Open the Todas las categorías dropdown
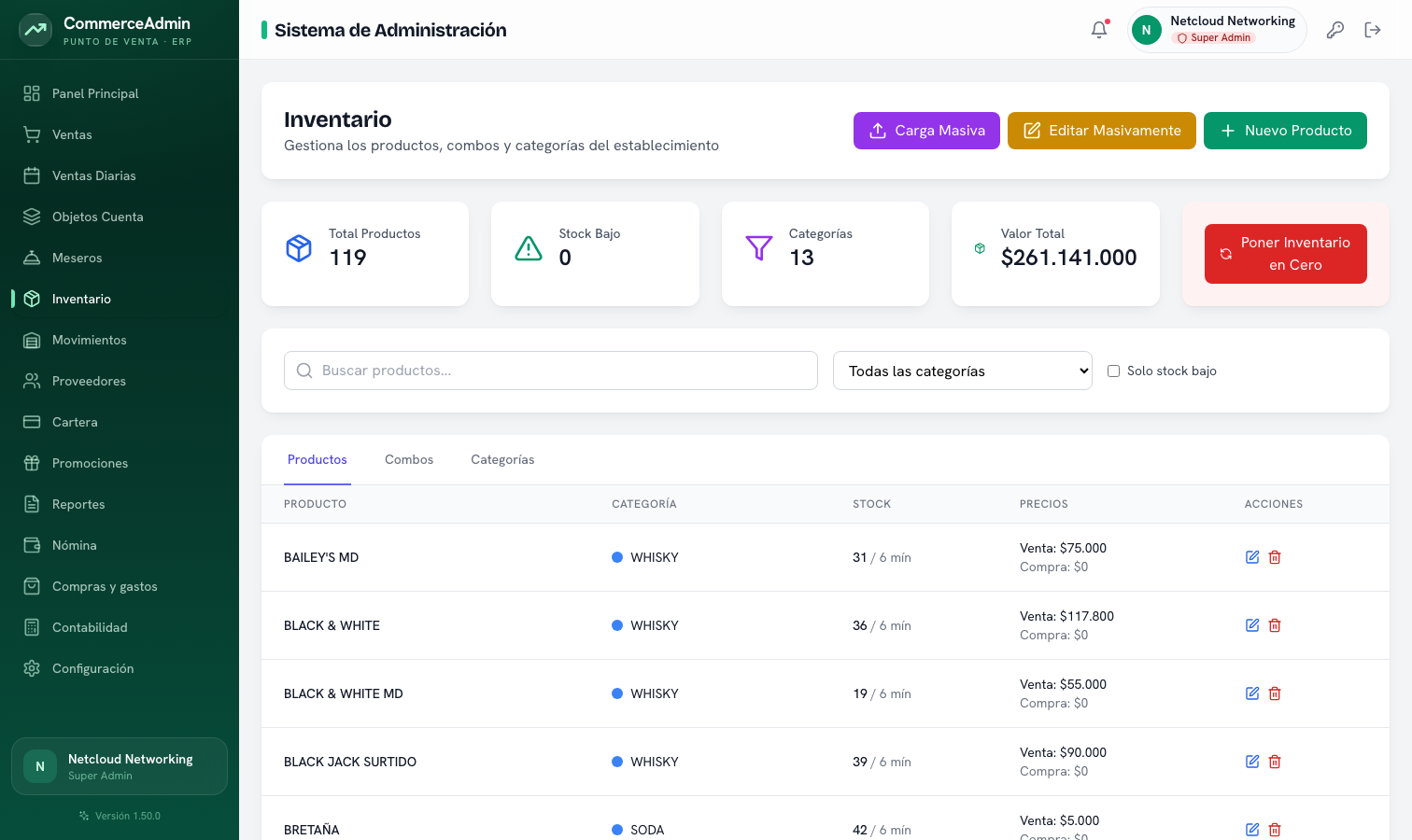1412x840 pixels. (x=963, y=371)
